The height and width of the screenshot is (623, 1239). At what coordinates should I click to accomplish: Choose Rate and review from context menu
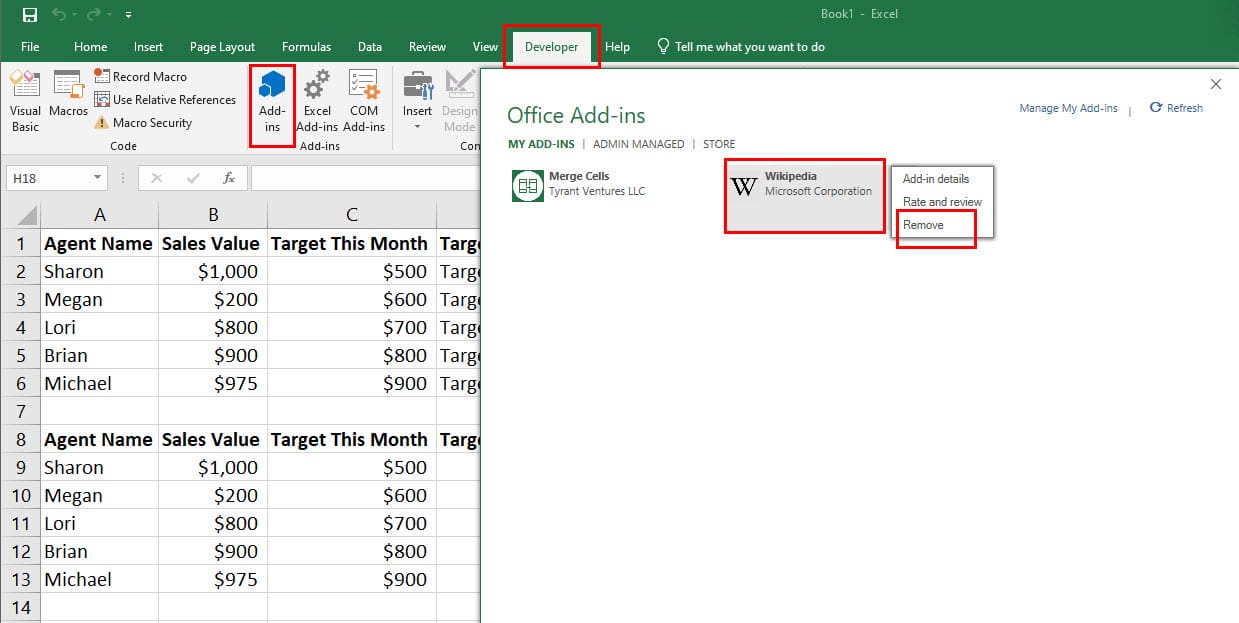tap(942, 202)
